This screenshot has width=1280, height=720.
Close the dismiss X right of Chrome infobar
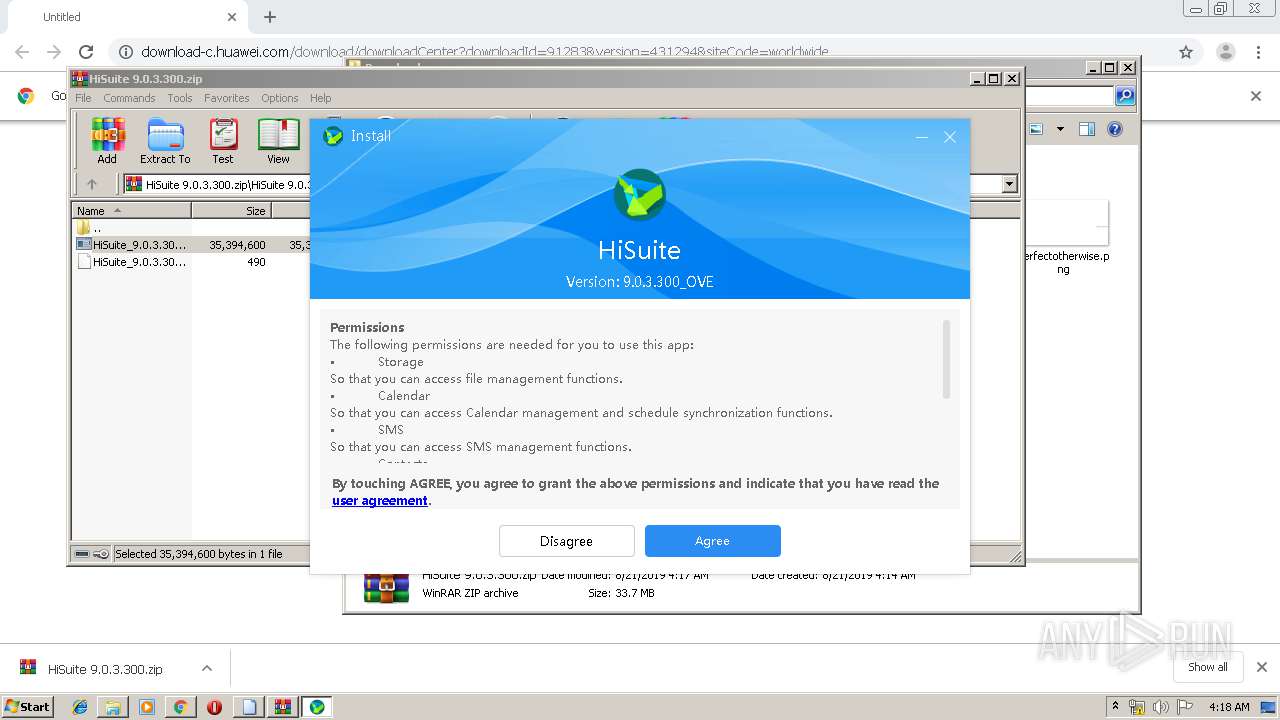(1256, 96)
